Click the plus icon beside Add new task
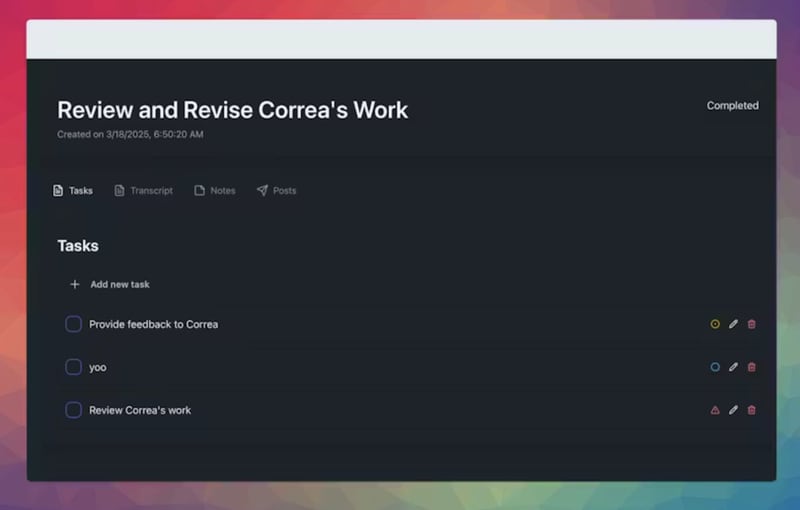The image size is (800, 510). [x=74, y=284]
